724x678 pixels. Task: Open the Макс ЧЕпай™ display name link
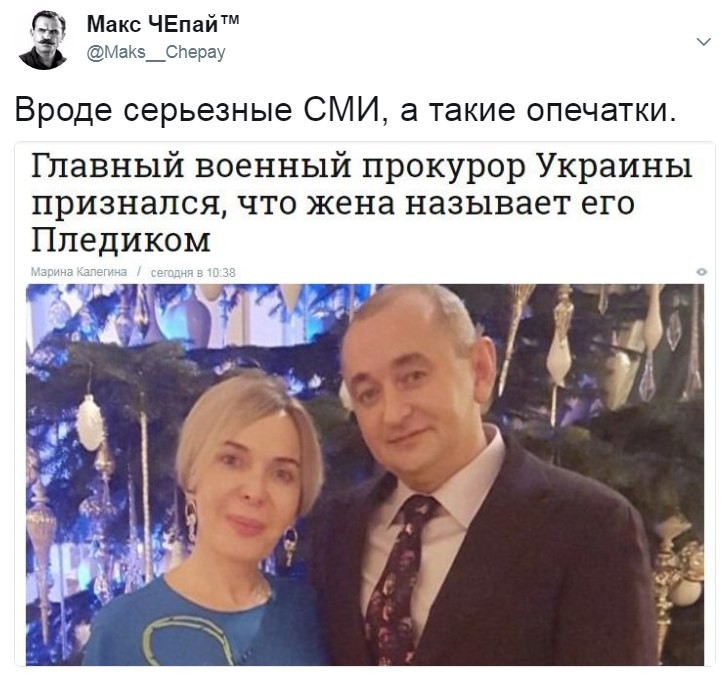(163, 24)
